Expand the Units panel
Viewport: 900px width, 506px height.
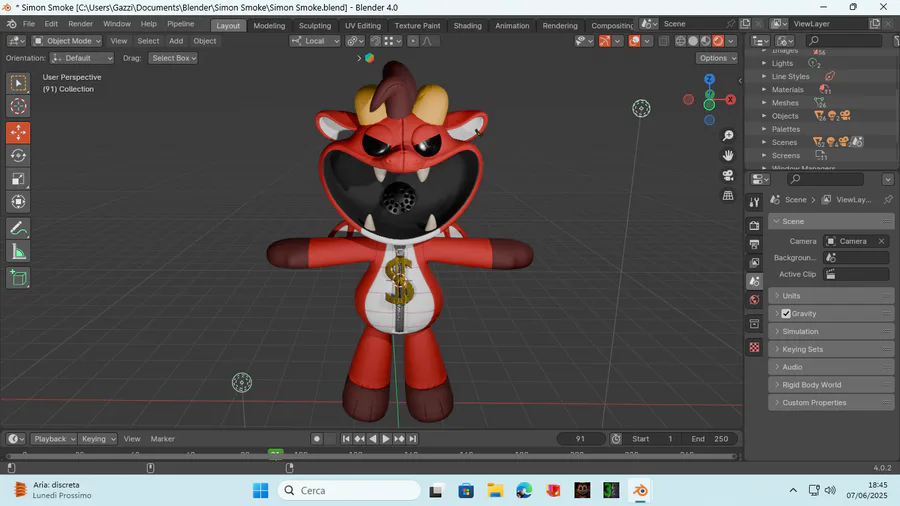point(831,296)
